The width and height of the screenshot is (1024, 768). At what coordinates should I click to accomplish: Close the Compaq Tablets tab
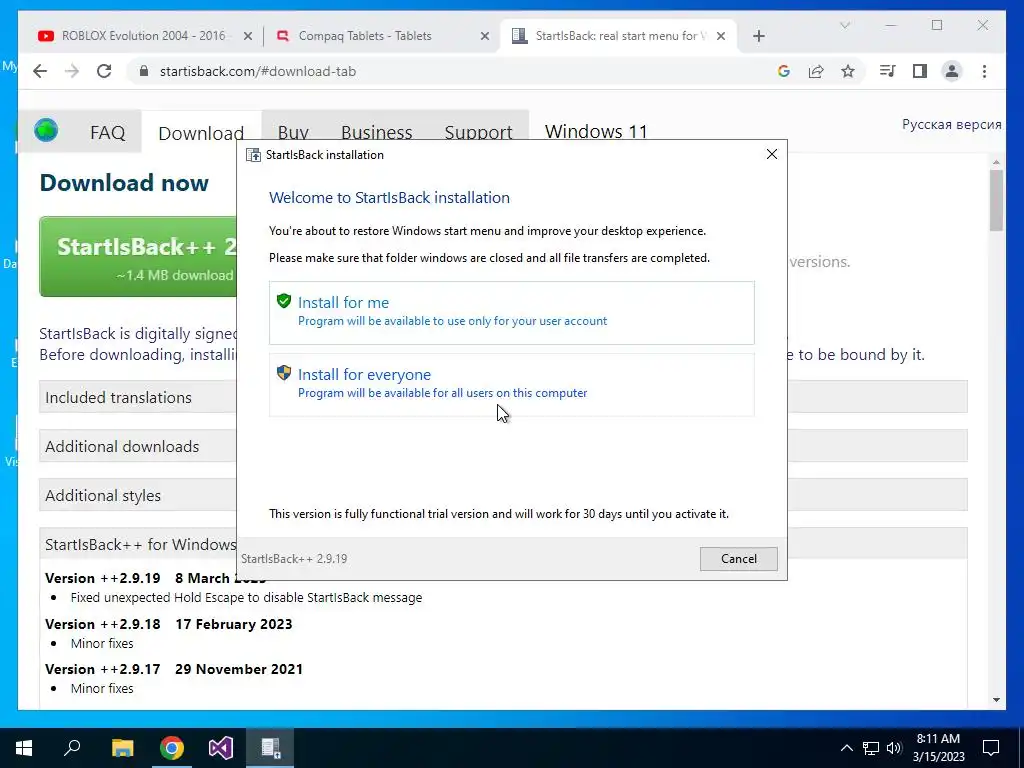point(485,36)
